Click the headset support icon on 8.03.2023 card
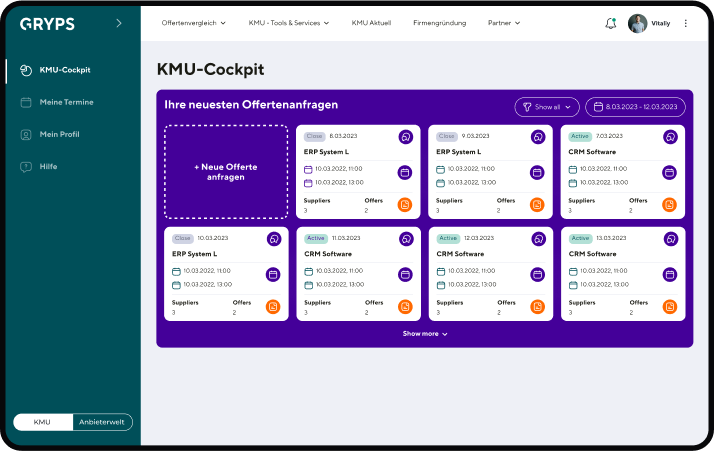The width and height of the screenshot is (714, 451). [405, 137]
